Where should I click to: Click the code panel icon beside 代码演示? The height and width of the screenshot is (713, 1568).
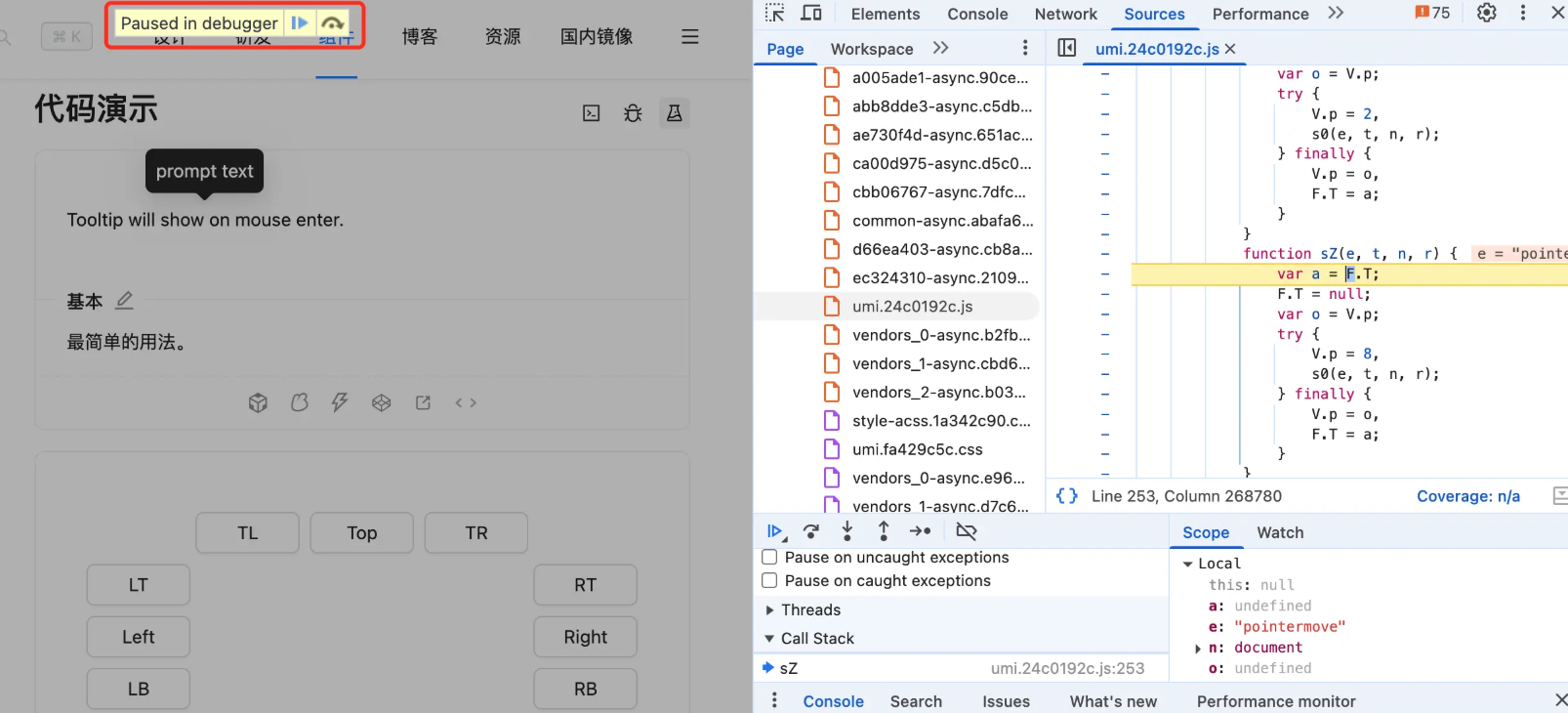pos(592,113)
